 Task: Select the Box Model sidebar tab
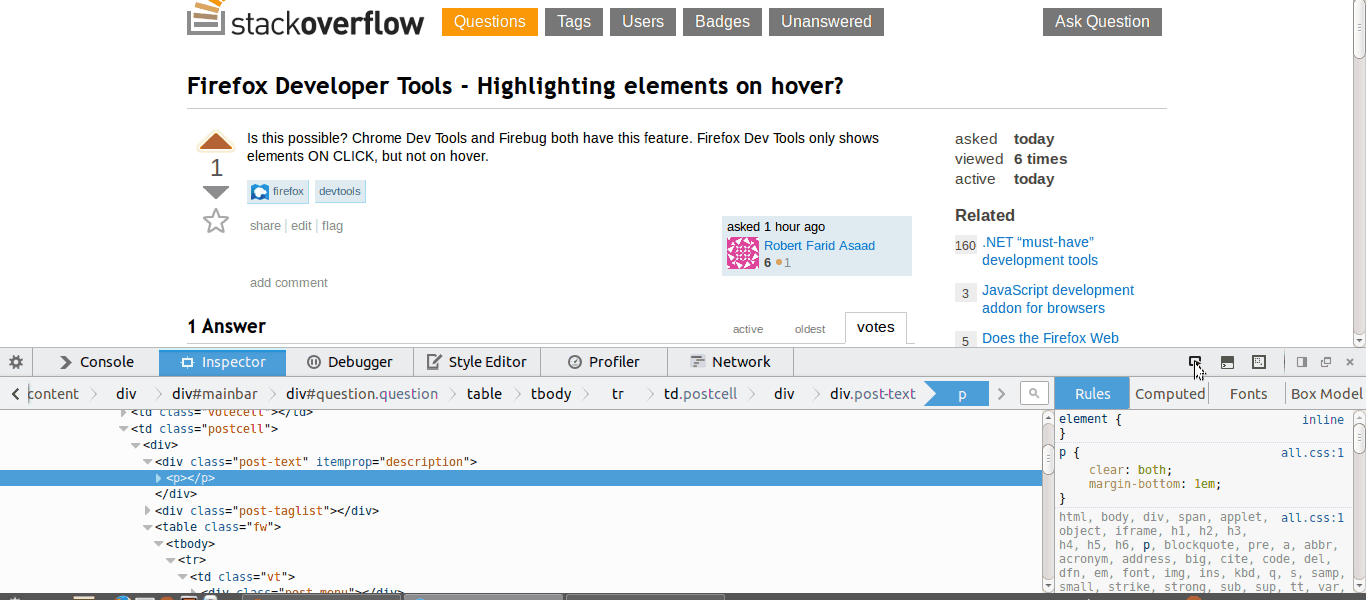(1326, 393)
